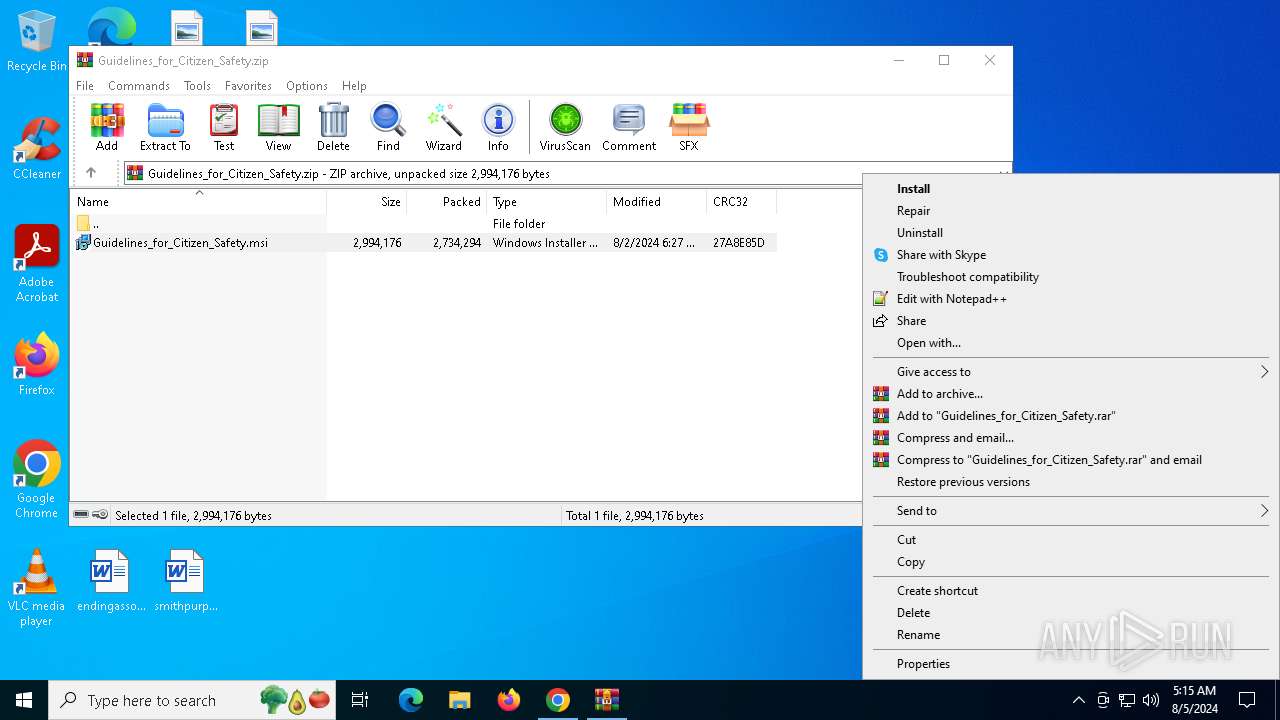Click the Extract To toolbar icon
This screenshot has width=1280, height=720.
click(x=165, y=128)
